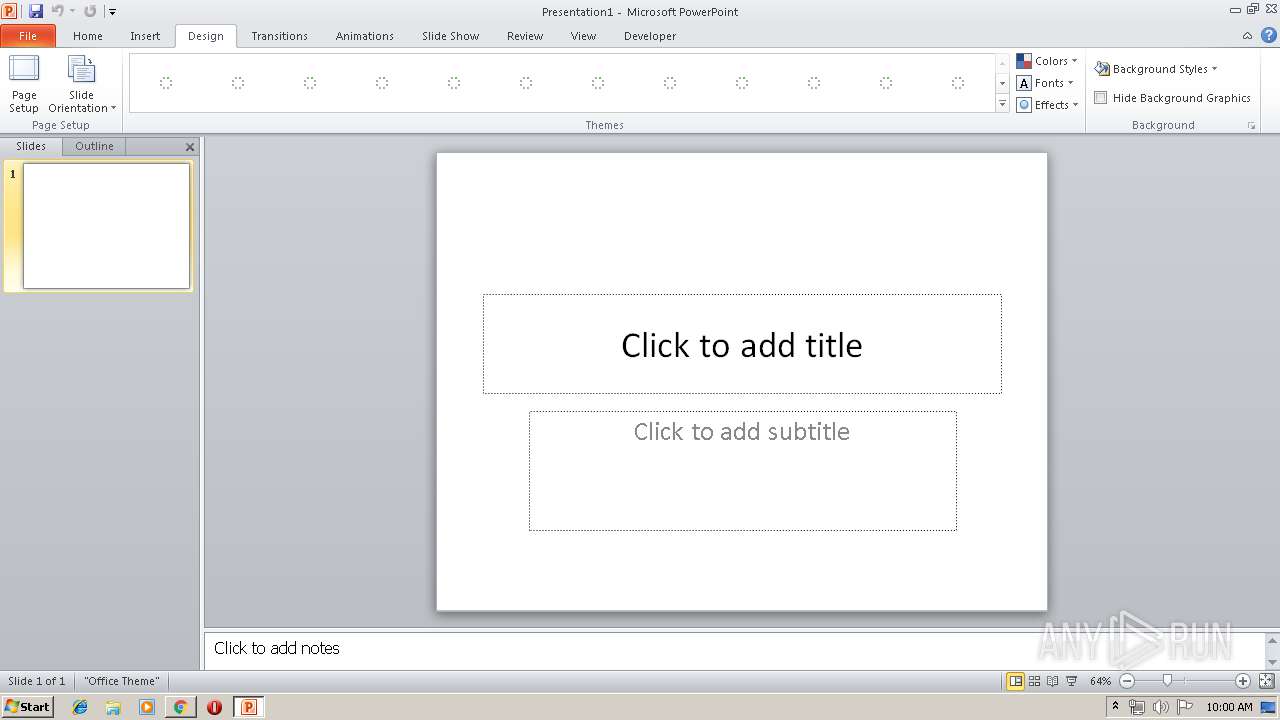Open the Undo history dropdown arrow
Screen dimensions: 1280x720
pos(72,12)
